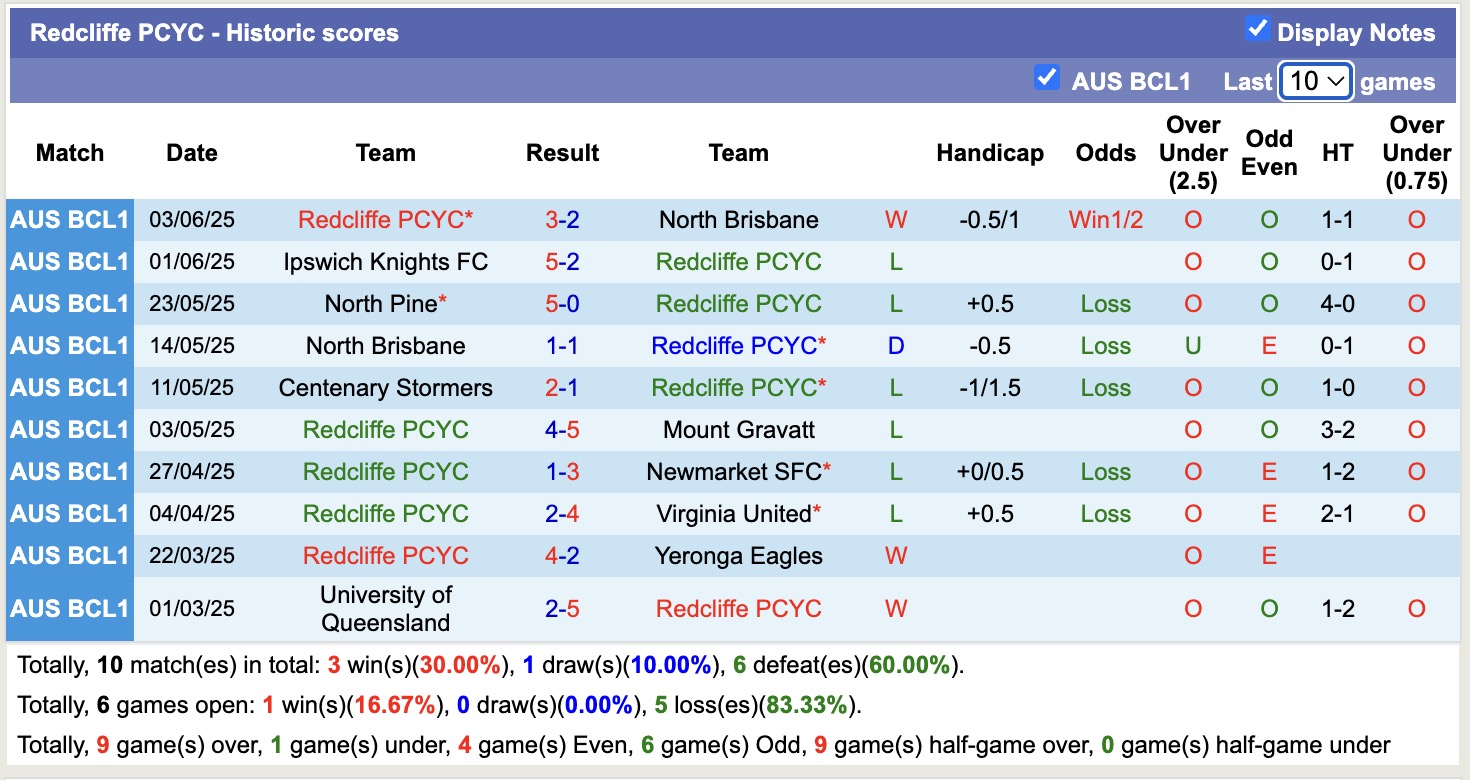
Task: Uncheck the AUS BCL1 filter checkbox
Action: [x=1047, y=76]
